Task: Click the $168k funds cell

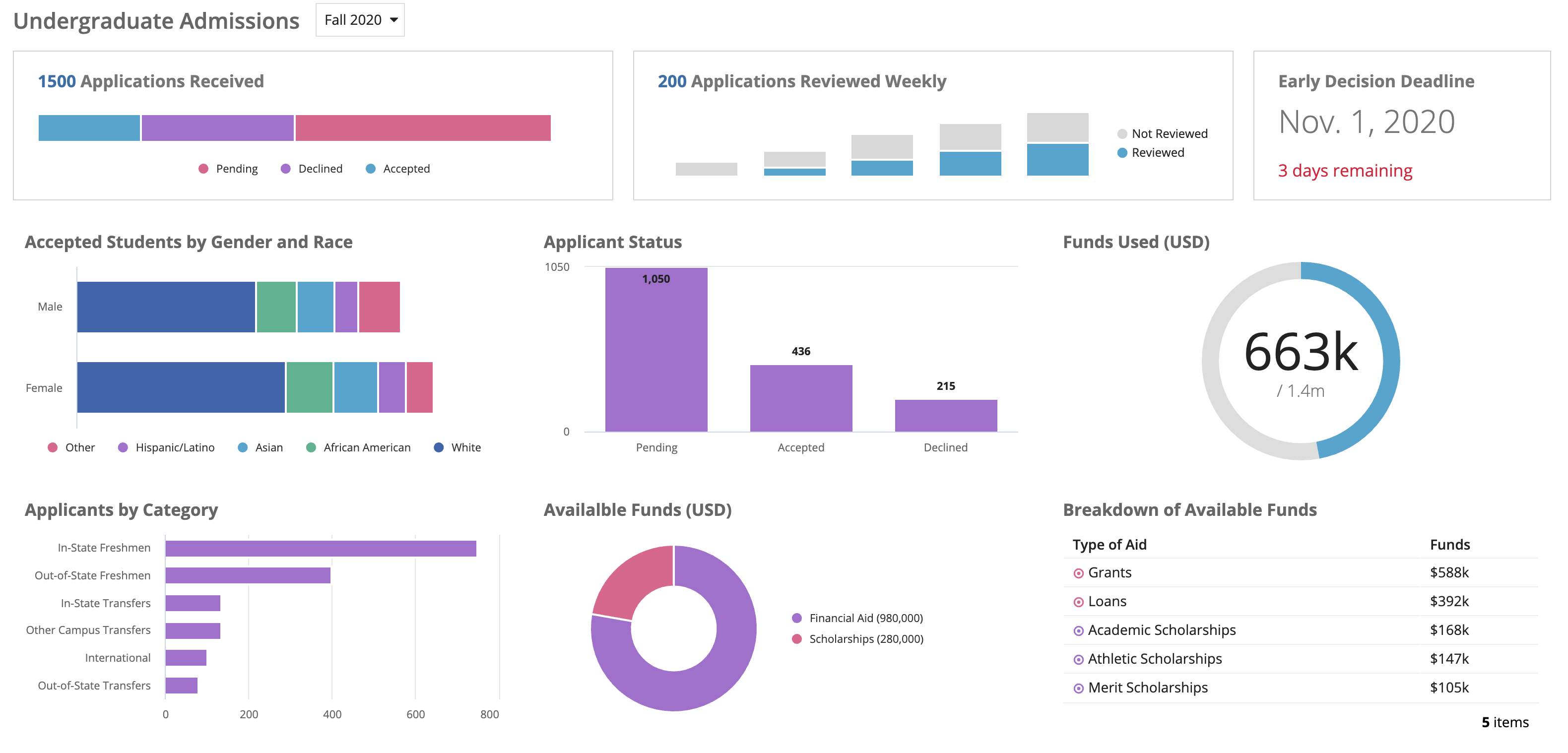Action: tap(1449, 630)
